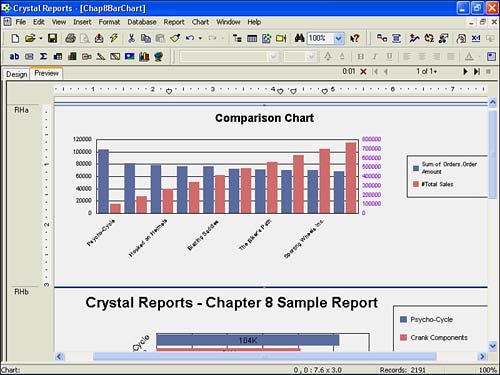
Task: Click the context help question-mark icon
Action: pos(355,38)
